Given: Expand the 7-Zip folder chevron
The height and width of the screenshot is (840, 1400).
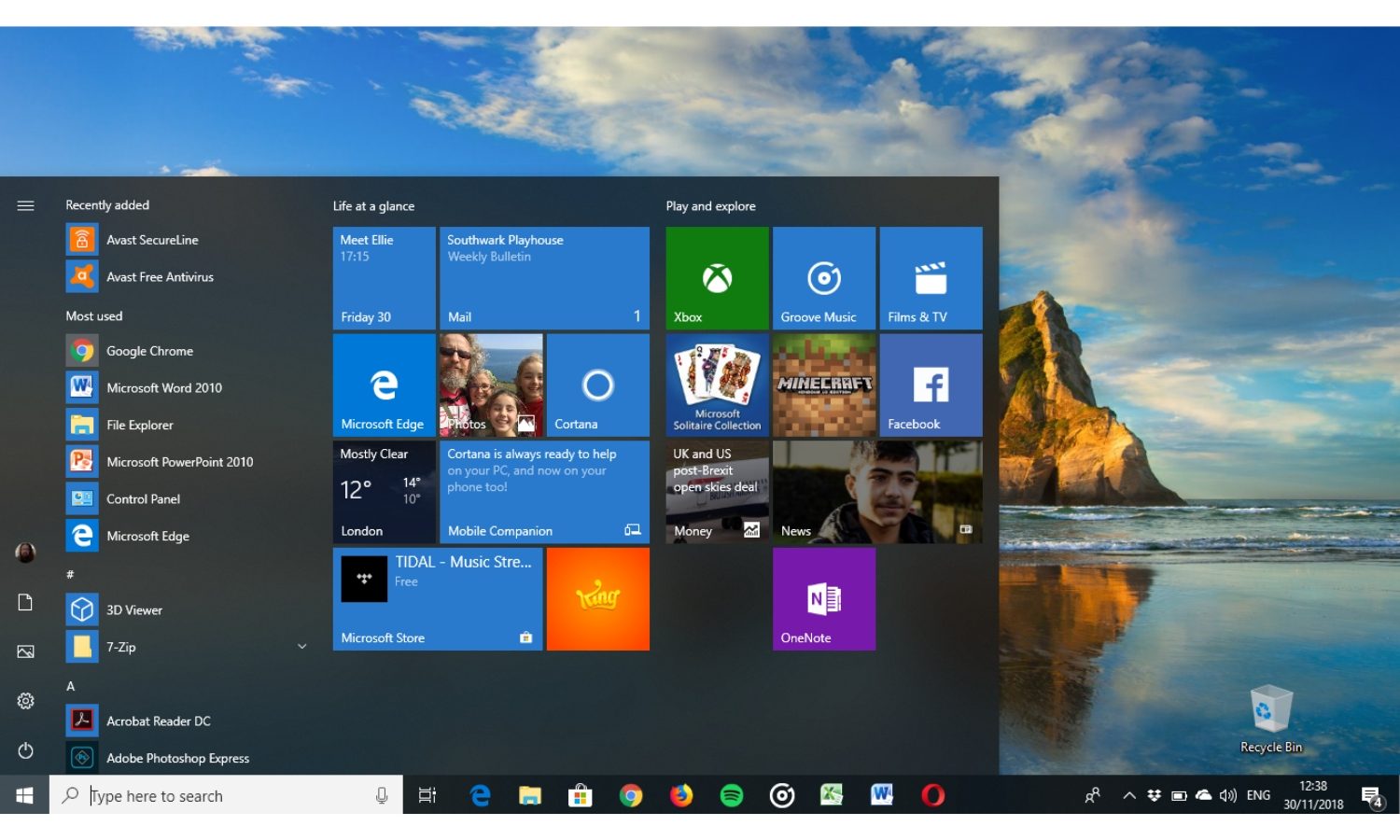Looking at the screenshot, I should [x=301, y=647].
